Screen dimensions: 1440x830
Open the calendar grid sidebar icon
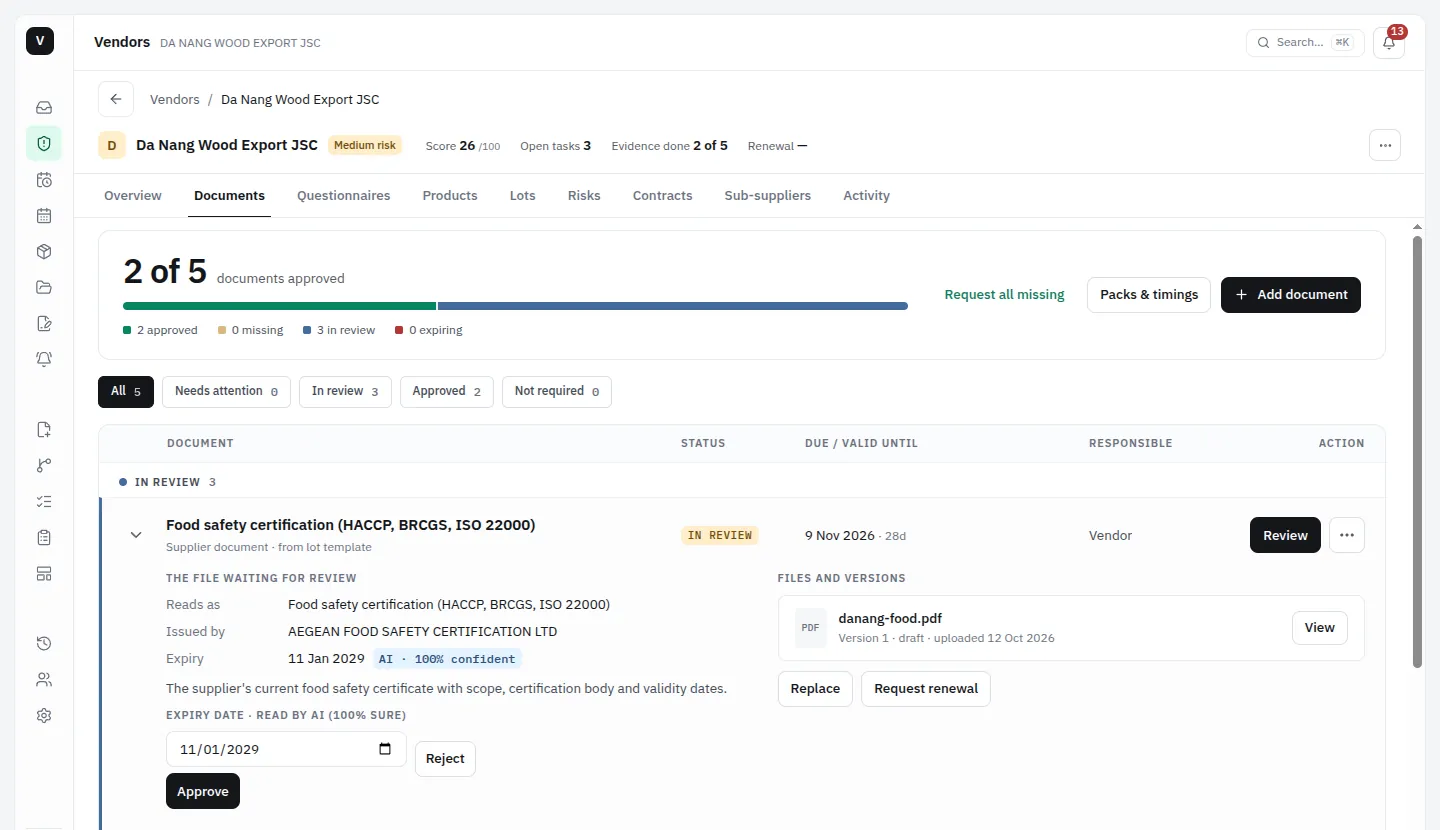pyautogui.click(x=44, y=216)
